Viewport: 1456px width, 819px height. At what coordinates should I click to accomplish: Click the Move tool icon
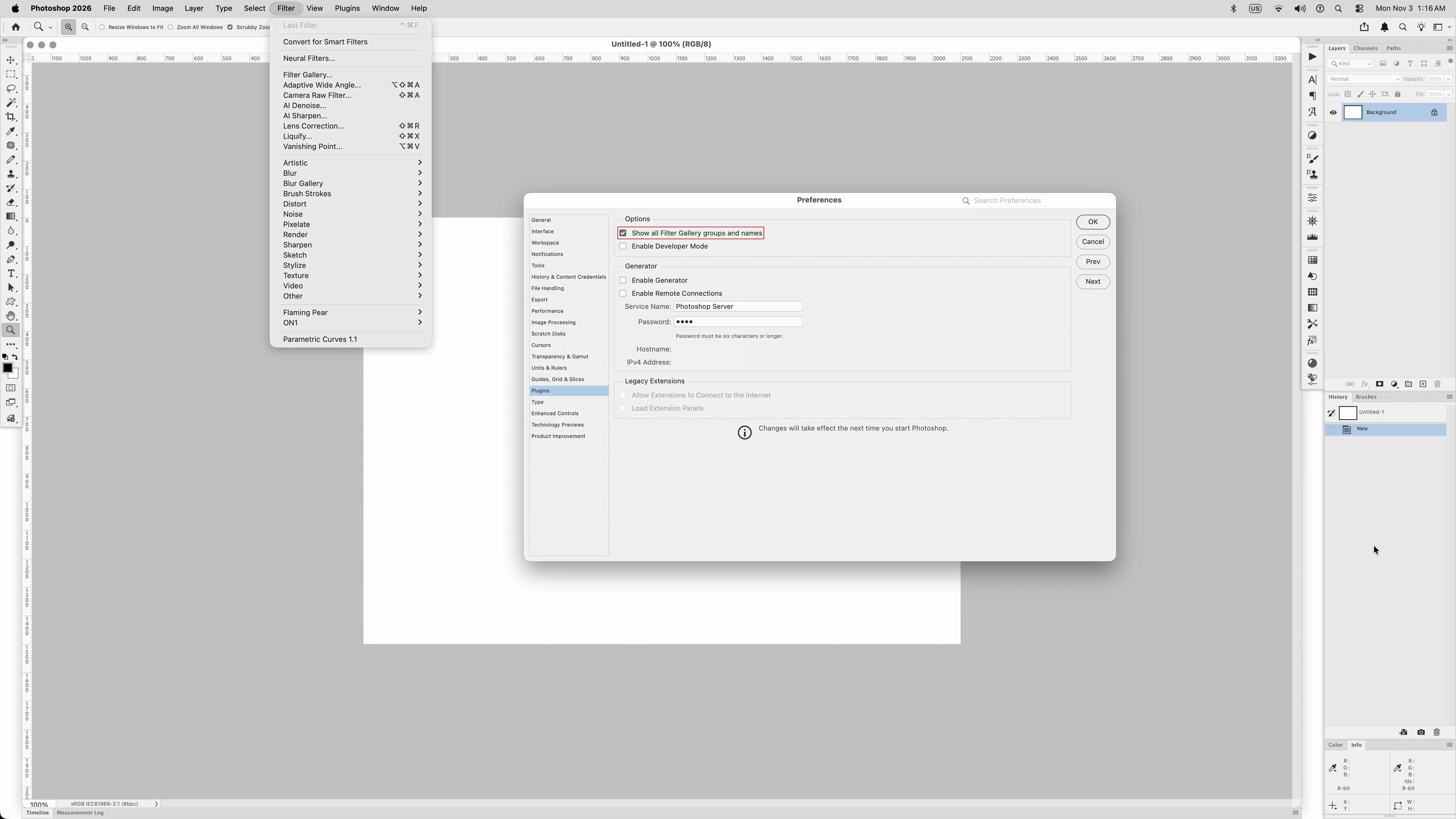click(11, 61)
